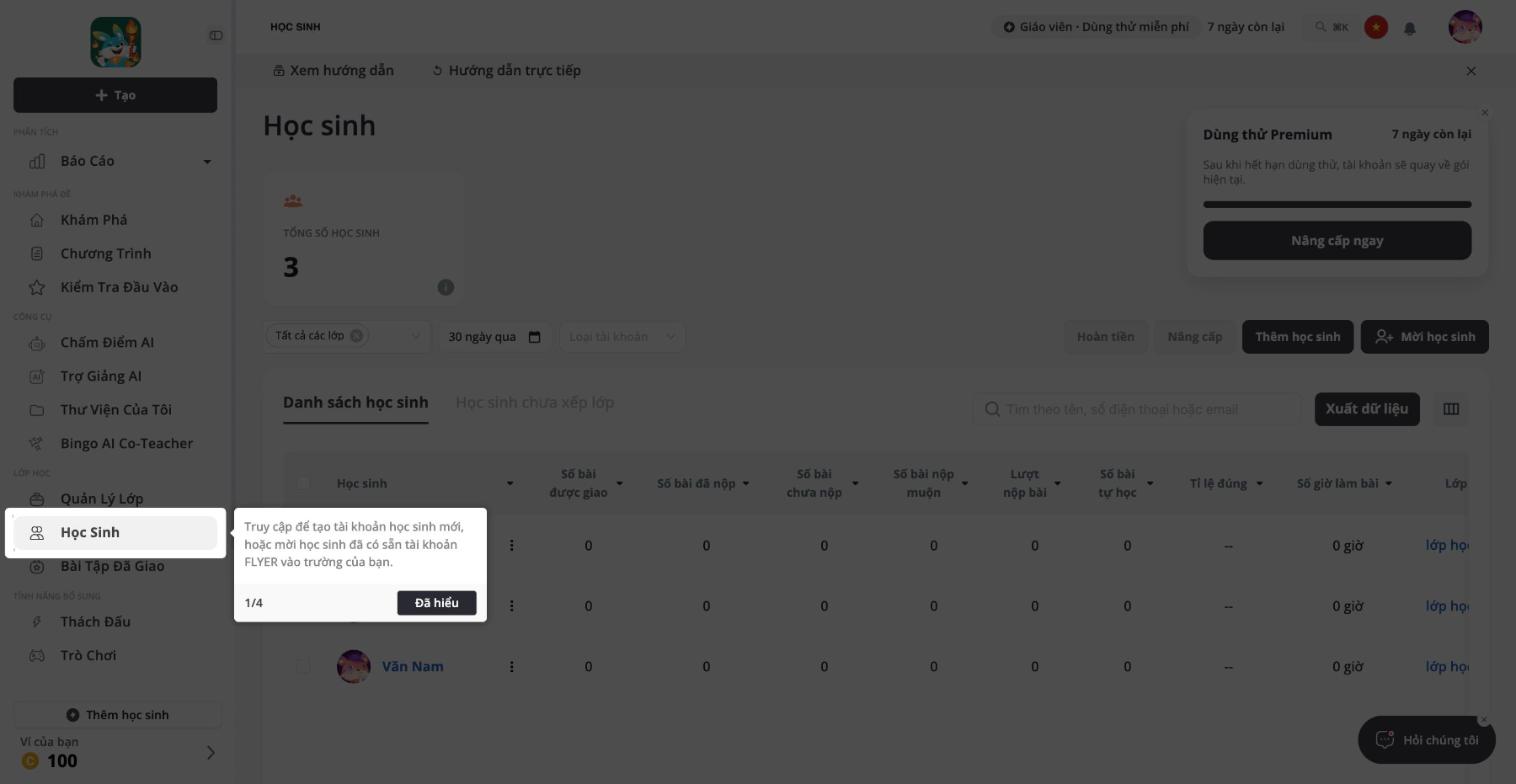1516x784 pixels.
Task: Select the checkbox for Văn Nam
Action: (303, 667)
